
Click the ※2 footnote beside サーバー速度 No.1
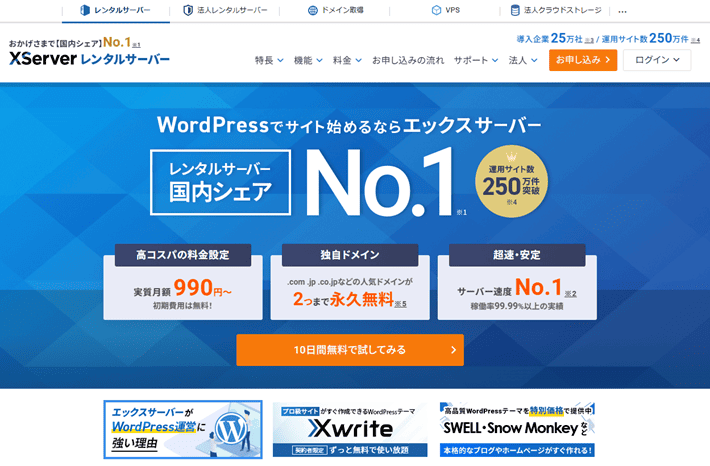click(571, 294)
